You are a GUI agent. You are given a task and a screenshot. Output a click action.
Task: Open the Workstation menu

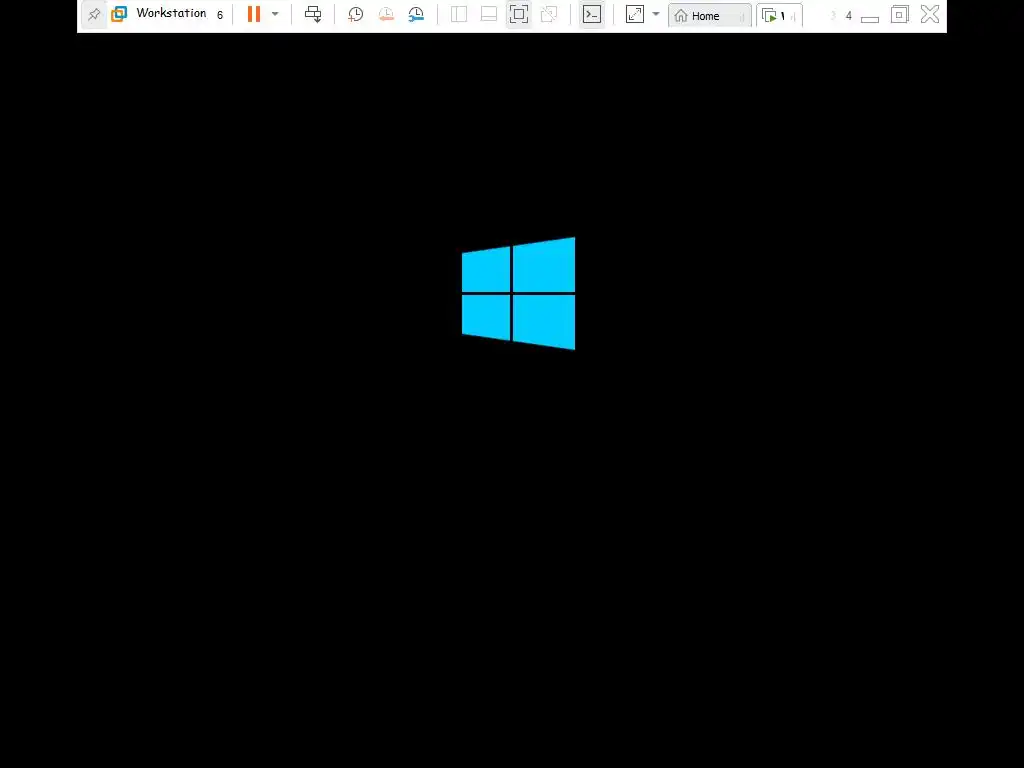[x=172, y=14]
